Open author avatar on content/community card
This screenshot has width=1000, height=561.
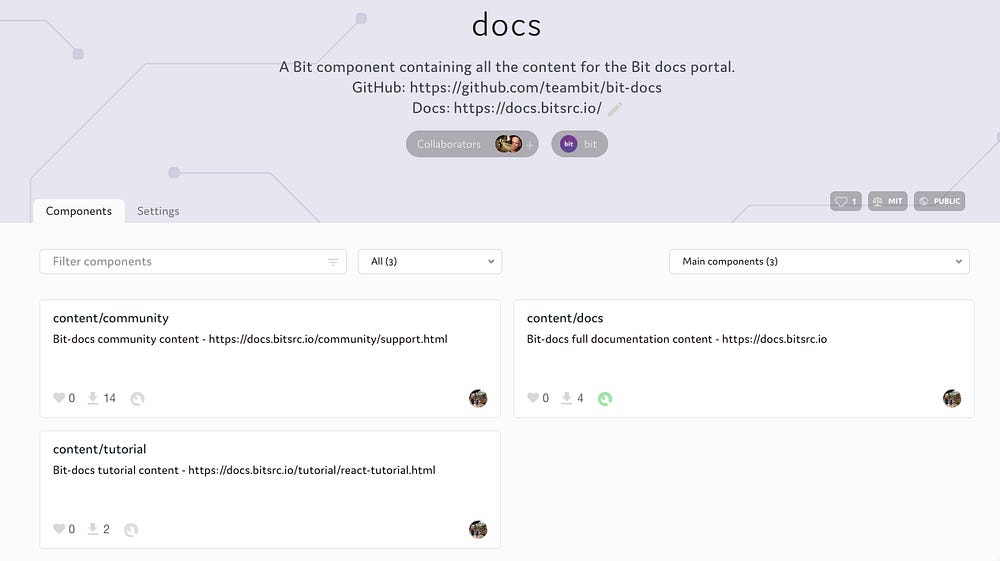(x=478, y=398)
